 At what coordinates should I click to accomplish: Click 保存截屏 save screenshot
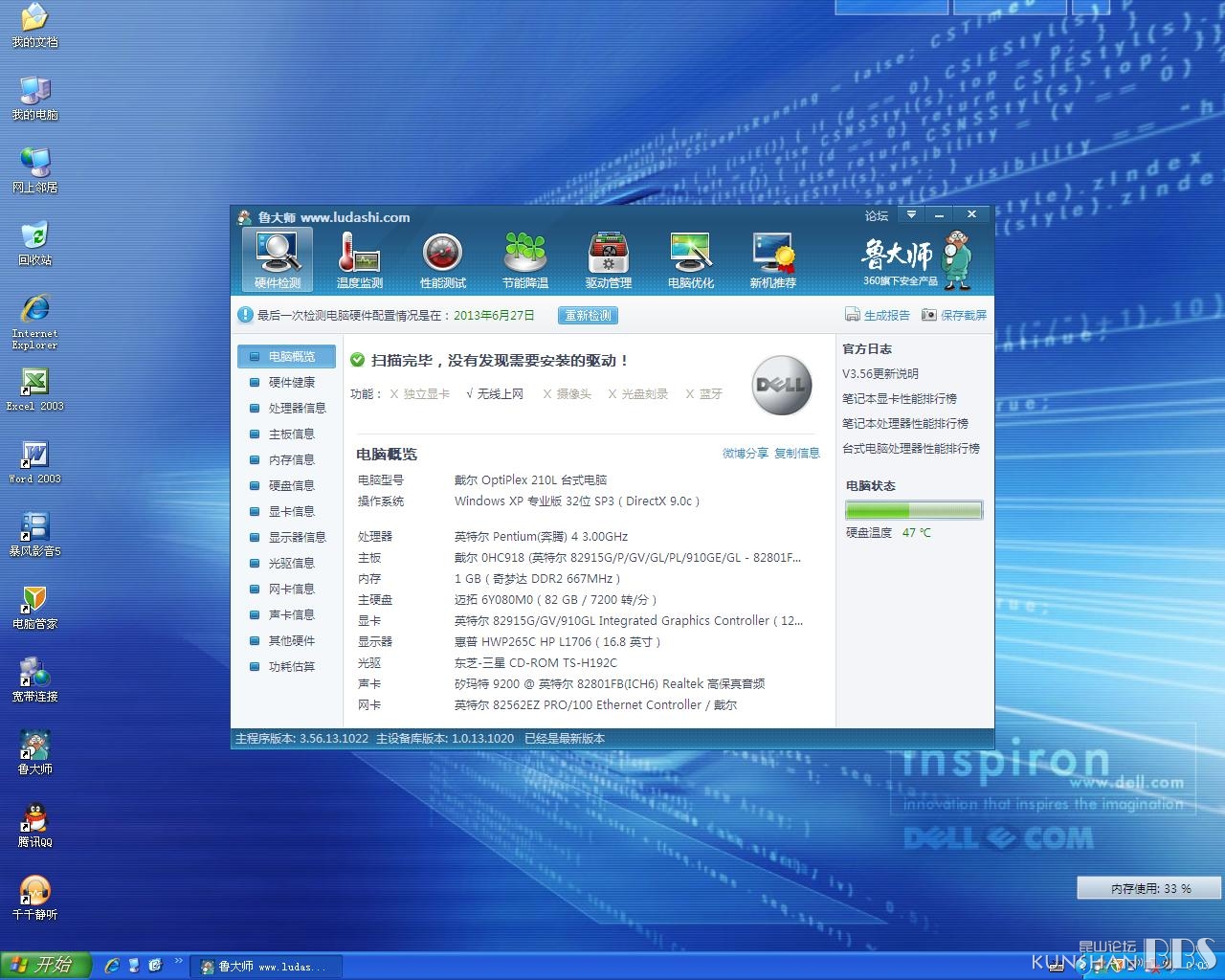click(954, 315)
